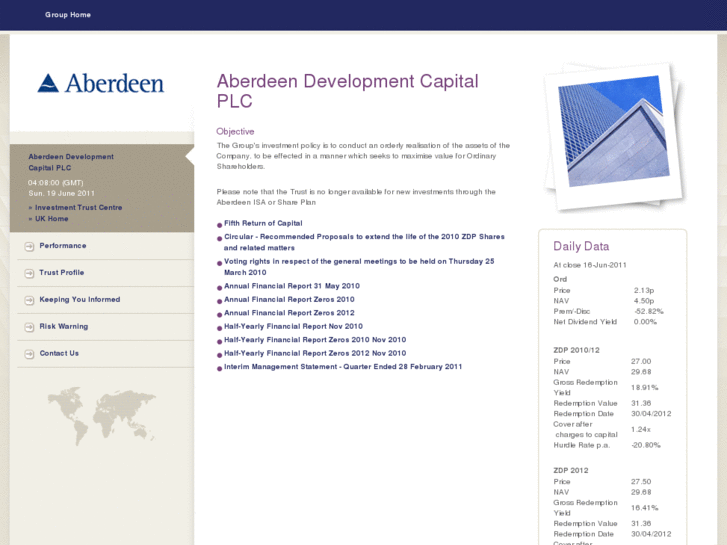
Task: Click the Daily Data heading
Action: [581, 246]
